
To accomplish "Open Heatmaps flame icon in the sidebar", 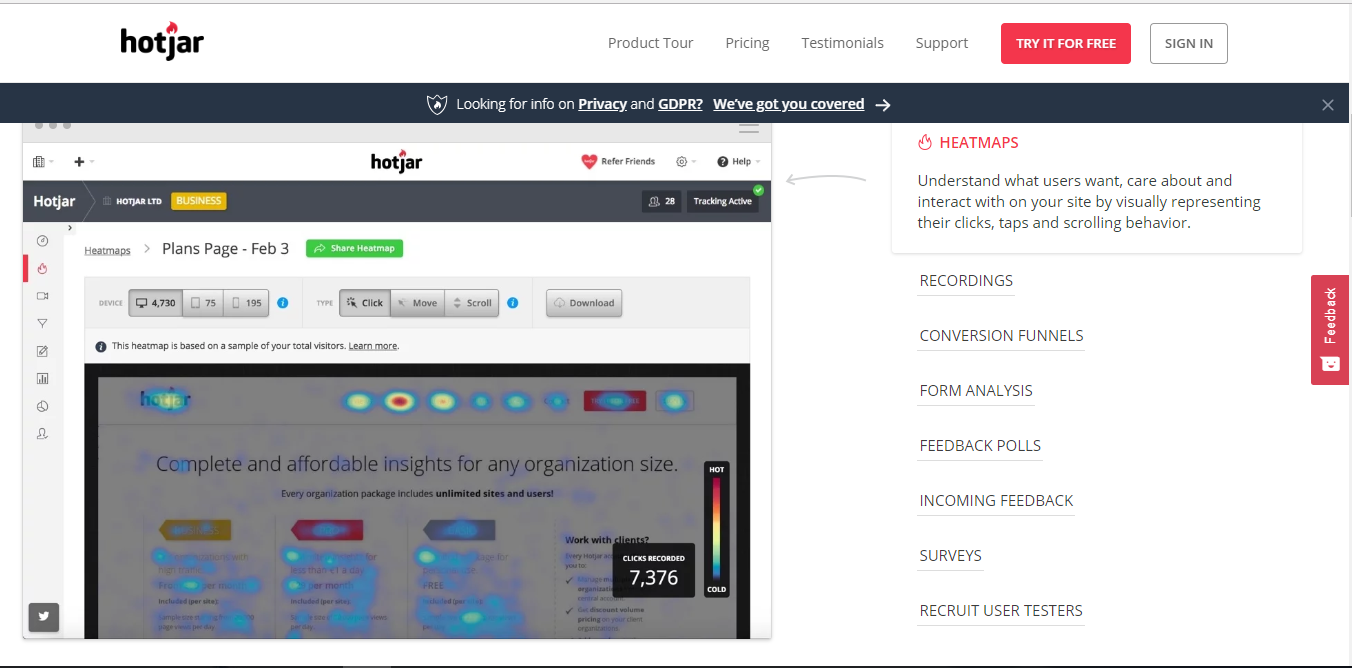I will 42,268.
